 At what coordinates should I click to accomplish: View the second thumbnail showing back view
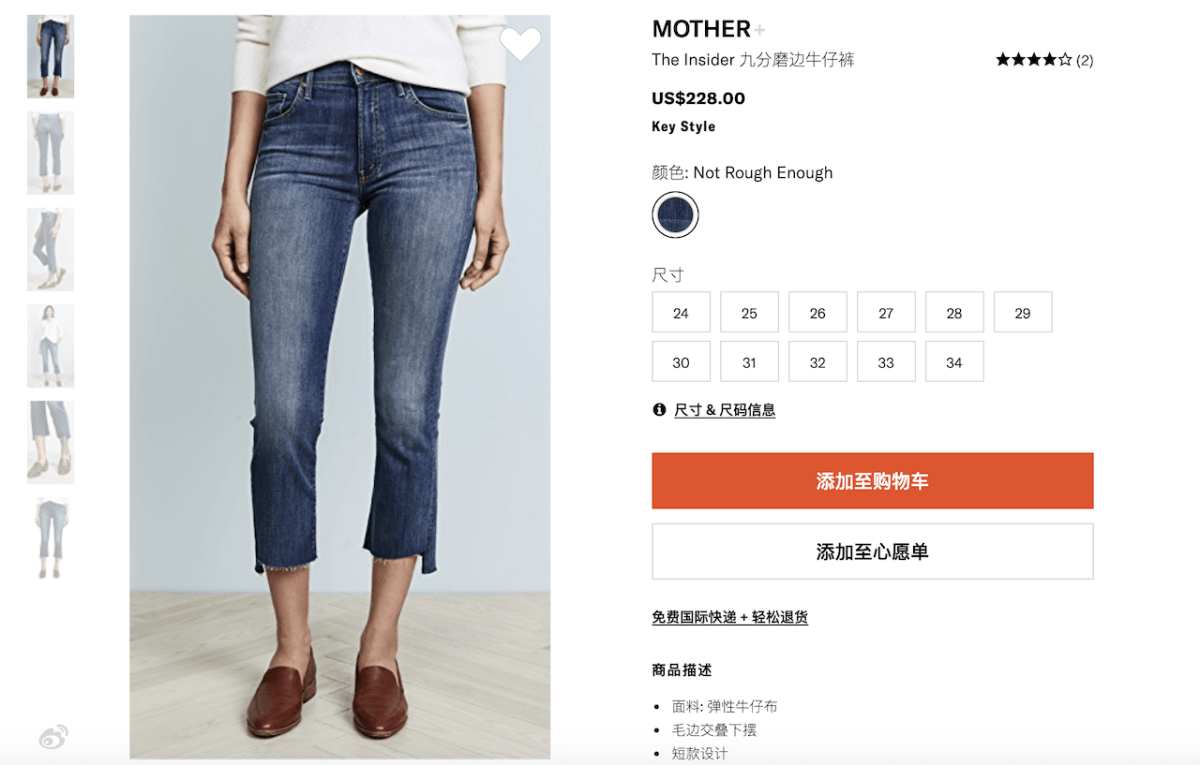coord(50,153)
